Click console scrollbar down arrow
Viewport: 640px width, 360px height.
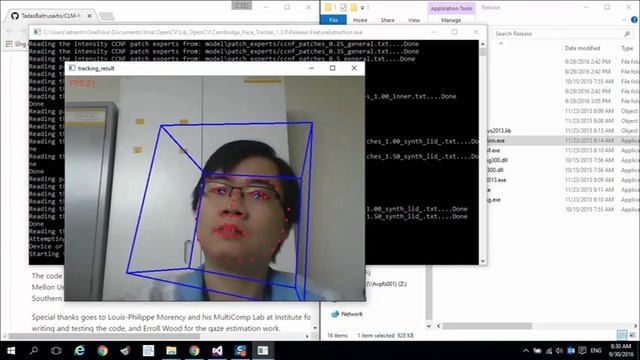click(x=483, y=261)
